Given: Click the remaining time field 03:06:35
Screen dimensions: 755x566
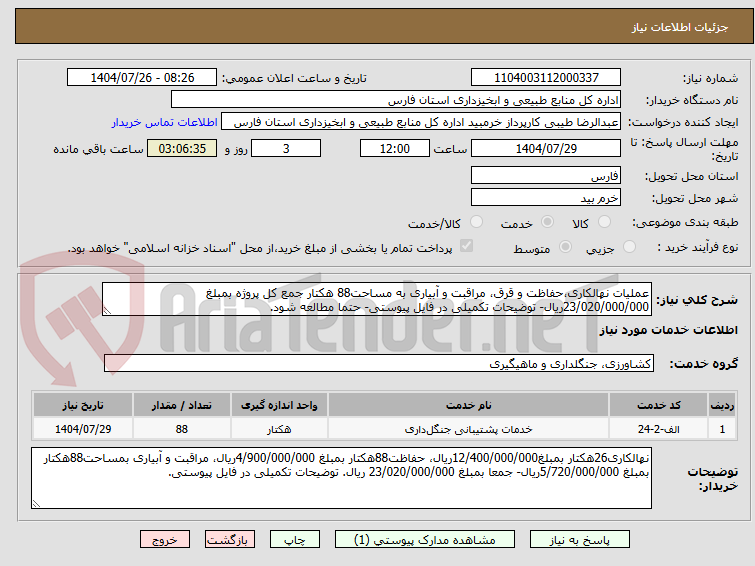Looking at the screenshot, I should pyautogui.click(x=182, y=148).
